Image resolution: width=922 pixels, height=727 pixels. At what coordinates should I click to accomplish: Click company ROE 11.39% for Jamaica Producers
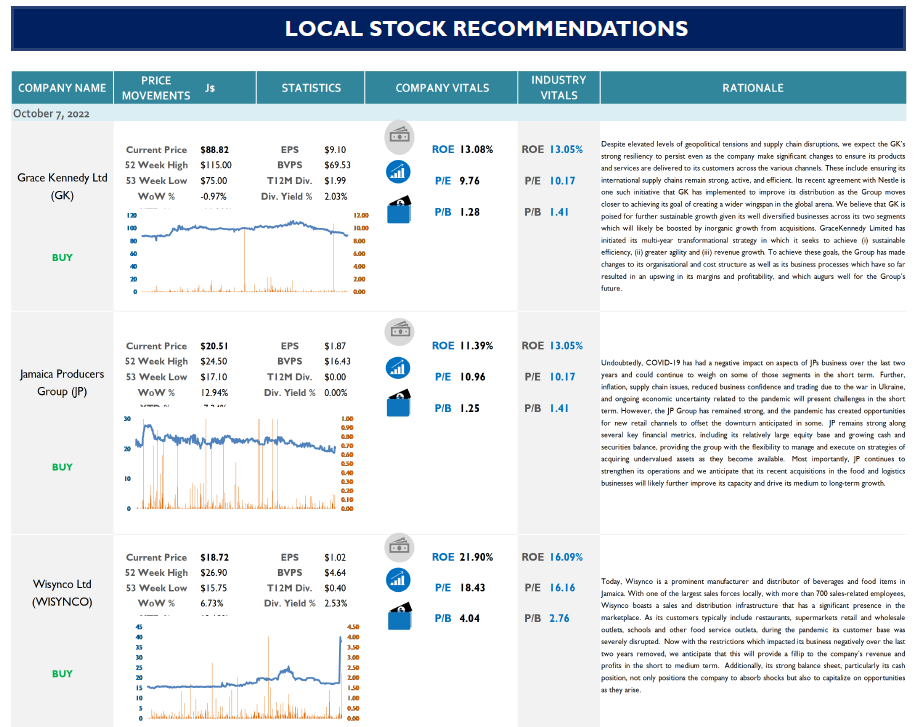pos(476,345)
